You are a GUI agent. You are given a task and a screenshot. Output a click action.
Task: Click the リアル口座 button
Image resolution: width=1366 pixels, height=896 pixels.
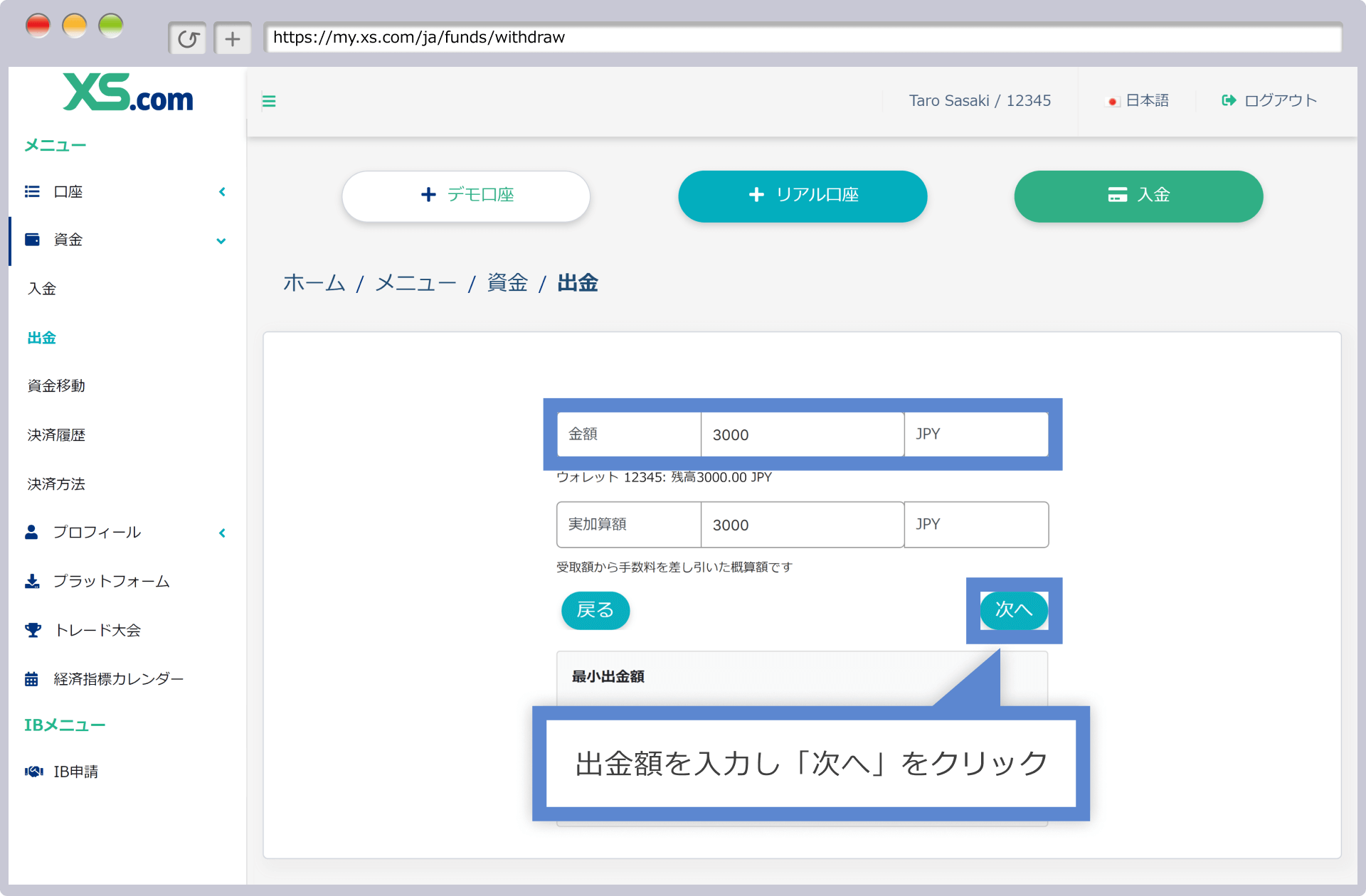[803, 196]
